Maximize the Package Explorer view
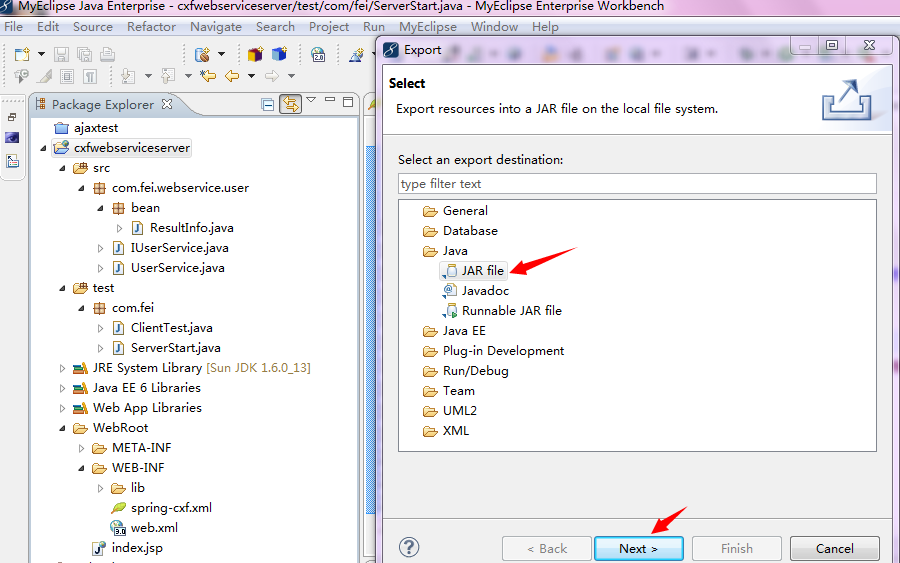The width and height of the screenshot is (900, 563). point(348,102)
